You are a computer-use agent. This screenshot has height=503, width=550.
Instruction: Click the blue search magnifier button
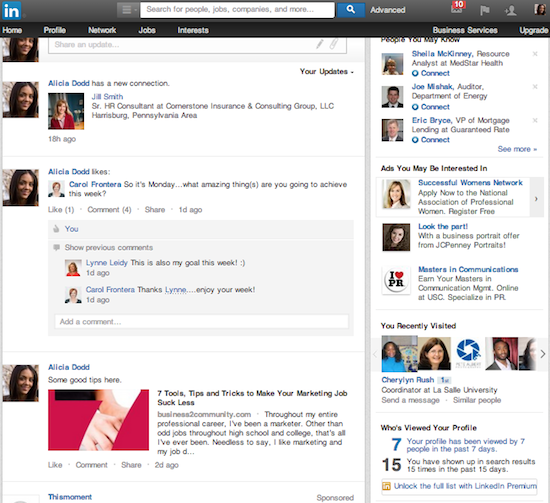[x=350, y=9]
